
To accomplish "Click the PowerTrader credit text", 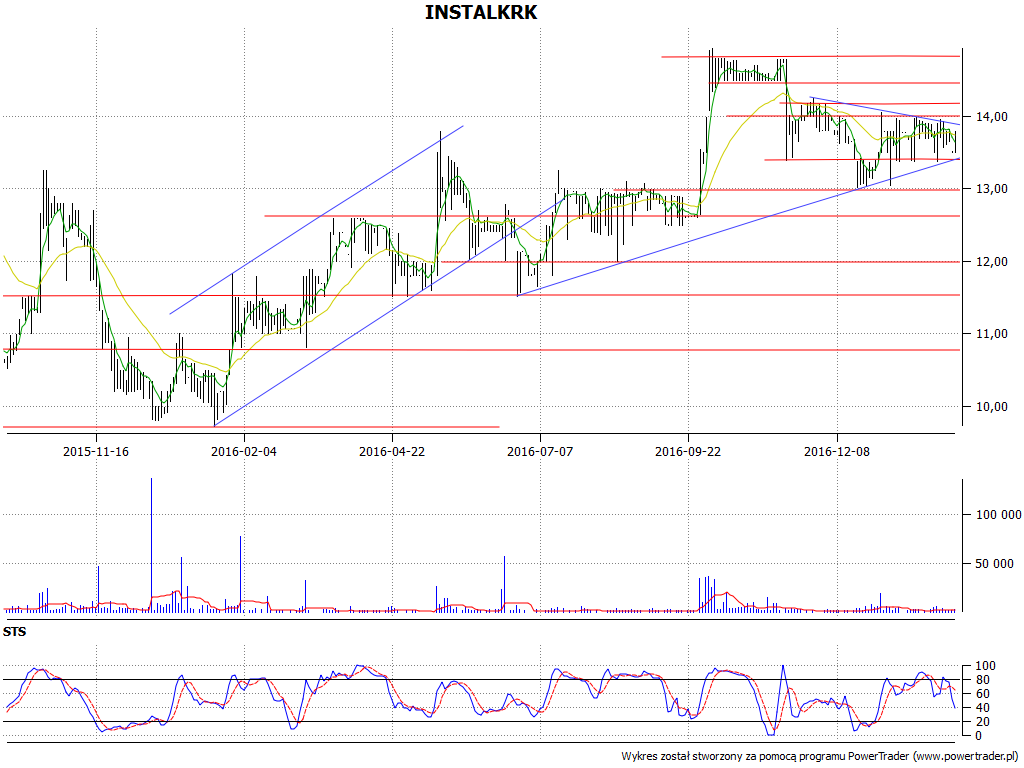I will 820,756.
